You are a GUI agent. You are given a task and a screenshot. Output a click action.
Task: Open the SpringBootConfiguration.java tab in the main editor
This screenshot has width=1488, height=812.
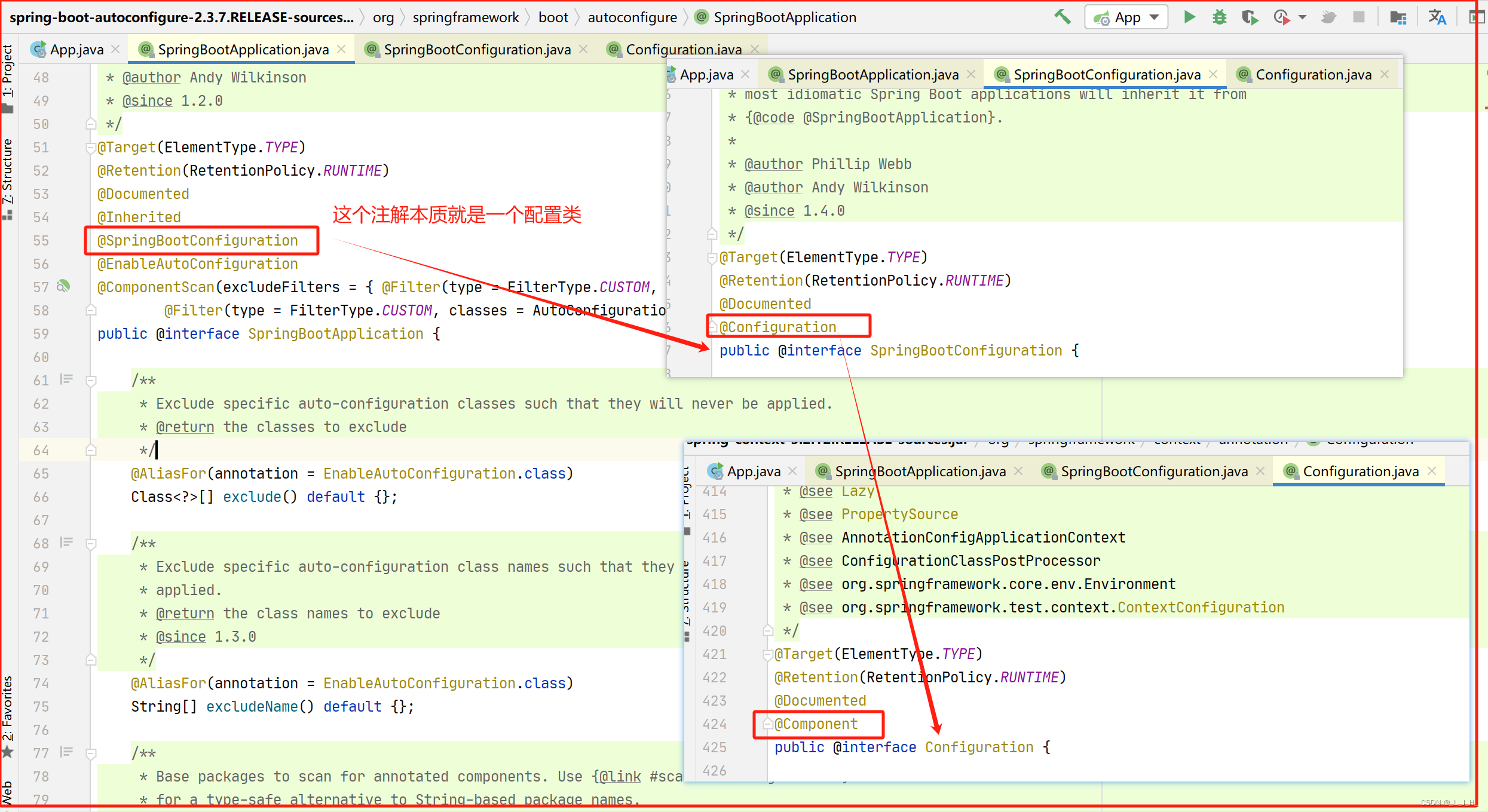click(x=476, y=49)
